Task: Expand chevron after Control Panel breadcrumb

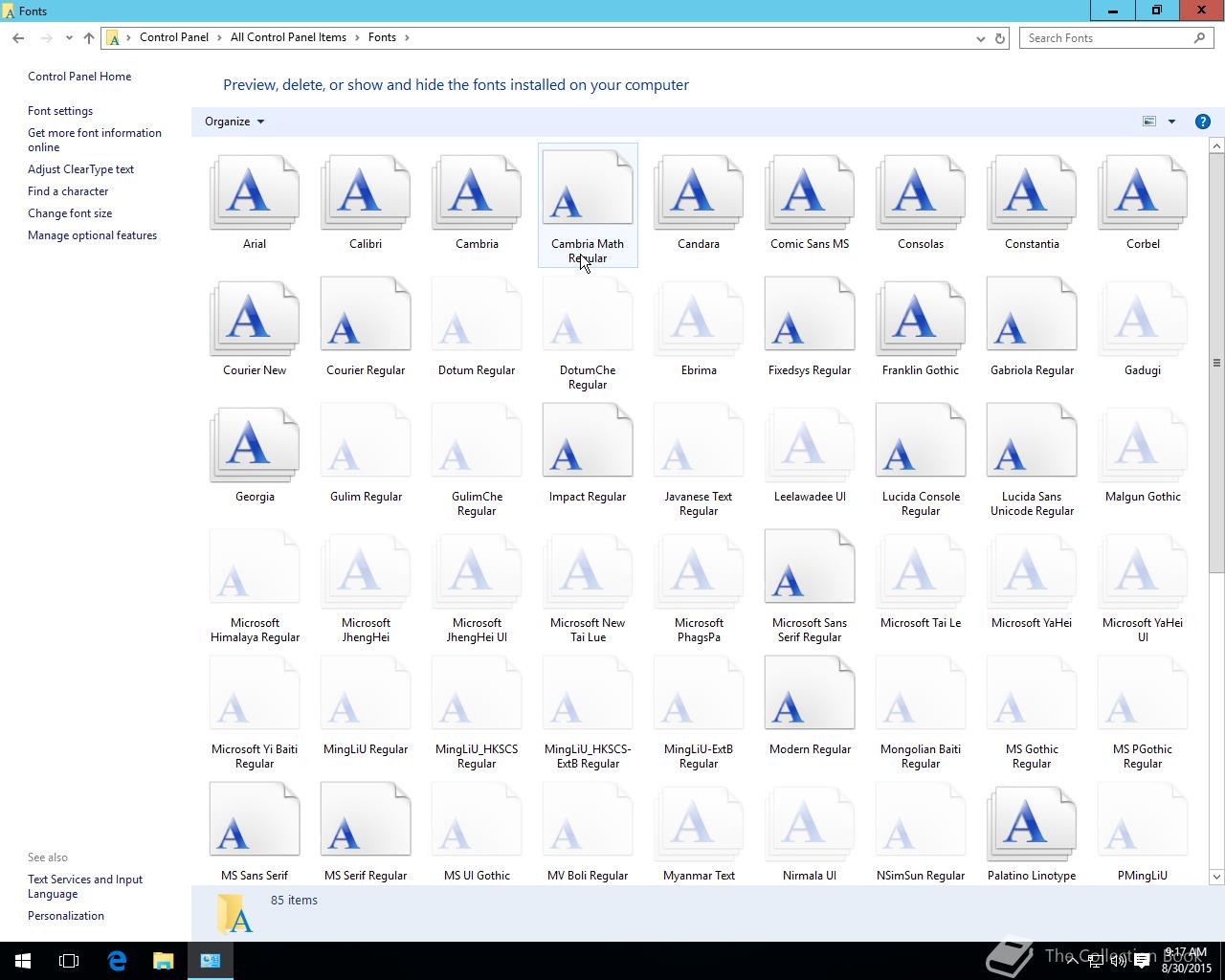Action: pyautogui.click(x=219, y=37)
